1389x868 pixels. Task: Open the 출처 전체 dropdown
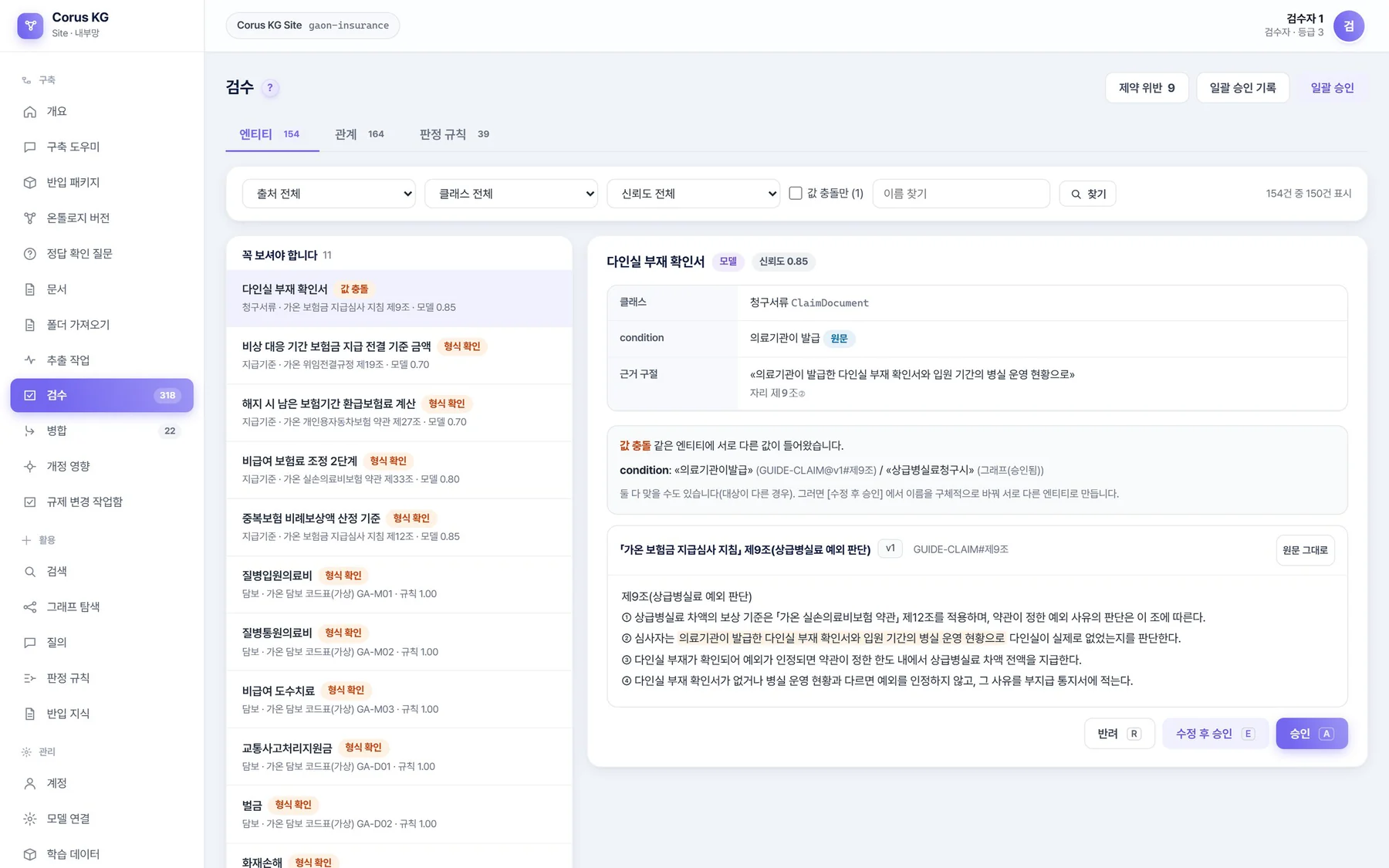tap(329, 194)
